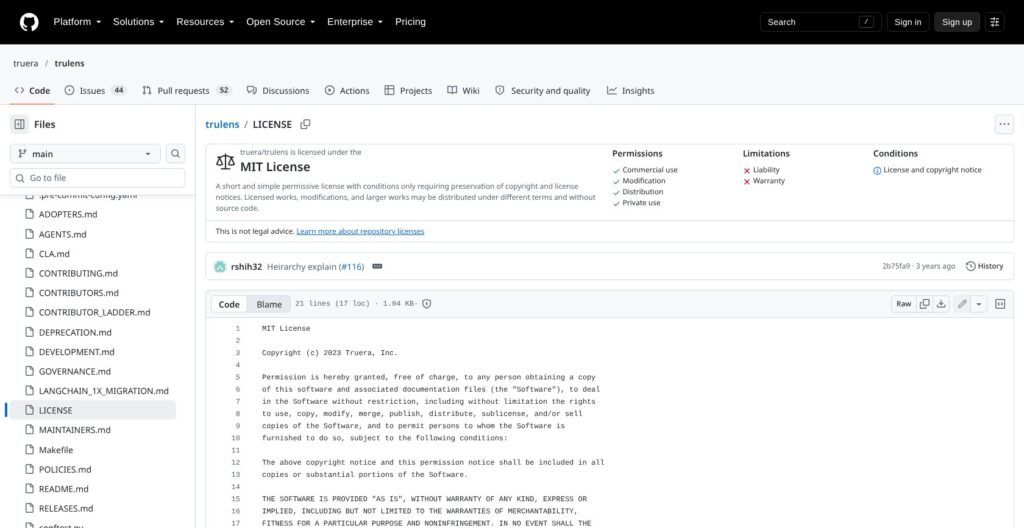The image size is (1024, 528).
Task: Open the more file actions ellipsis
Action: 1004,124
